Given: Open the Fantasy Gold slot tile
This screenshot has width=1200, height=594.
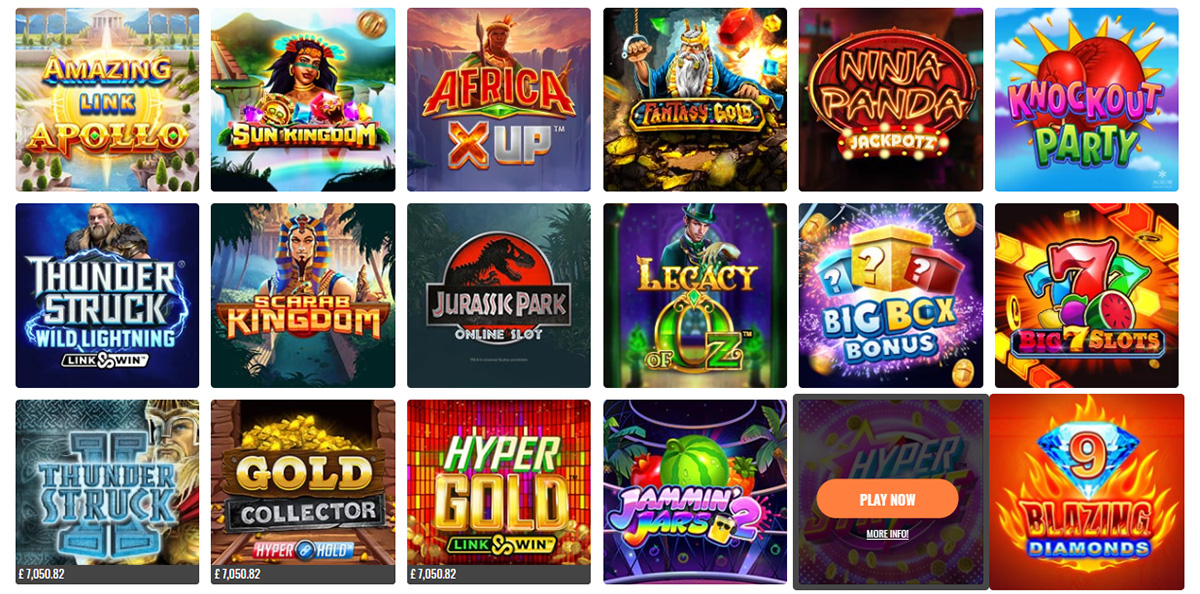Looking at the screenshot, I should point(695,99).
